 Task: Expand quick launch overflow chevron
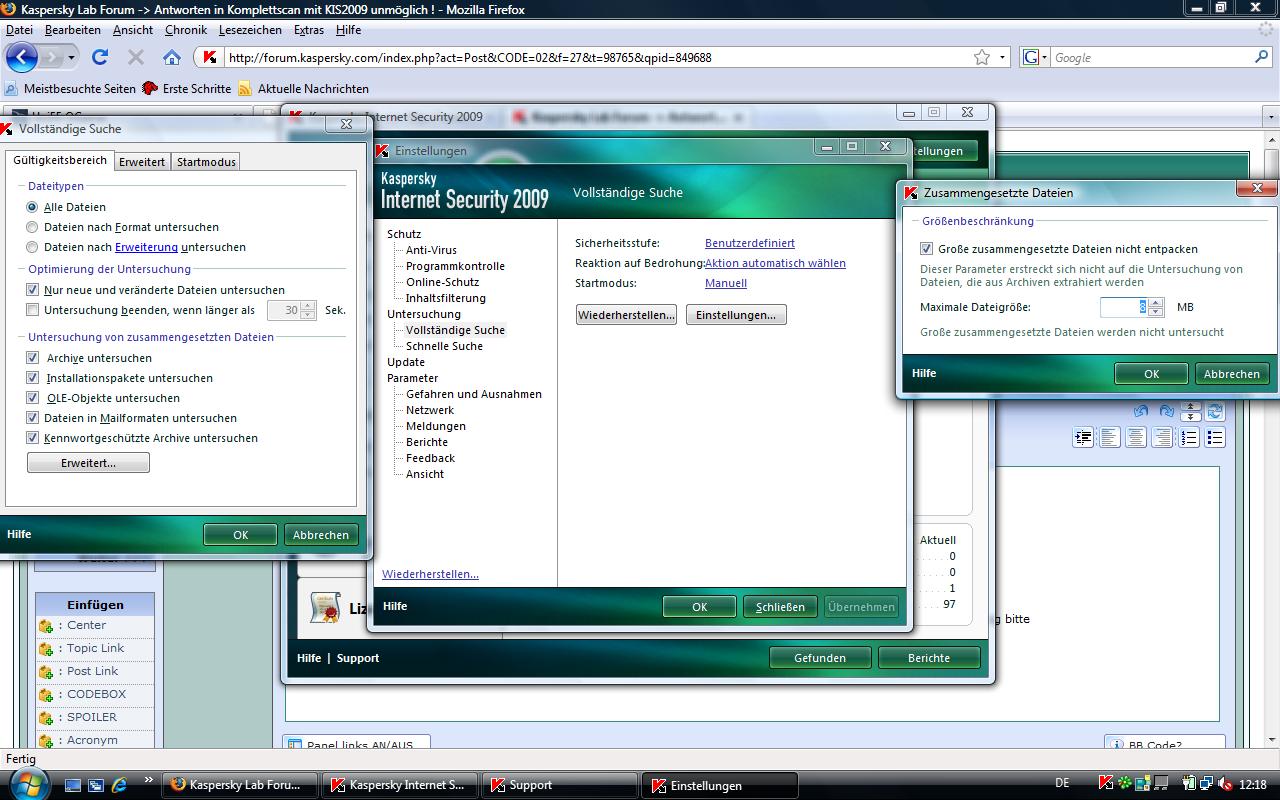click(x=149, y=781)
